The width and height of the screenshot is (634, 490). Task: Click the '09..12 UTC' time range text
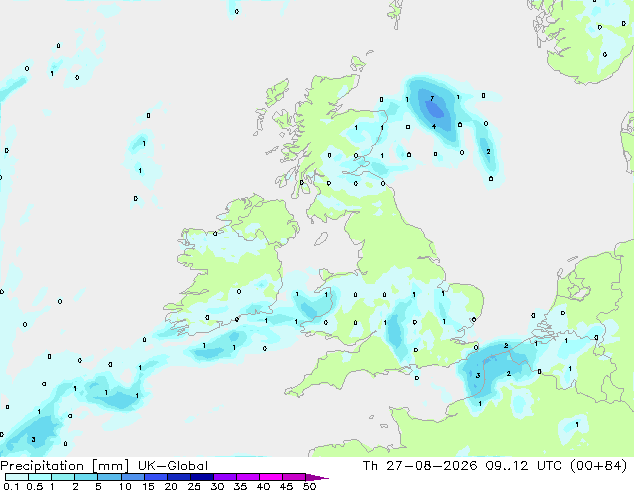(x=524, y=466)
